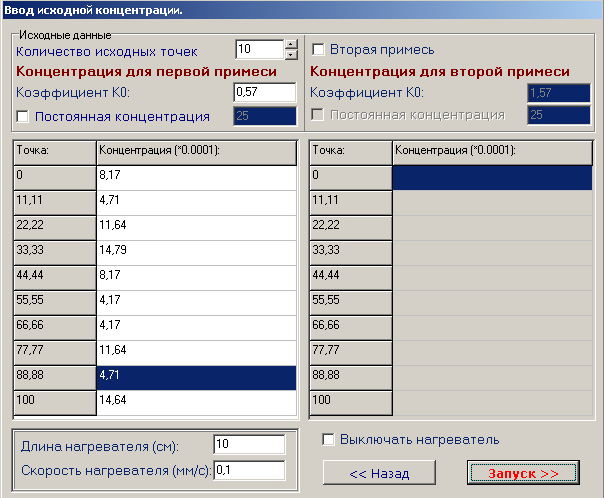Click left table row header 22,22

click(x=55, y=228)
